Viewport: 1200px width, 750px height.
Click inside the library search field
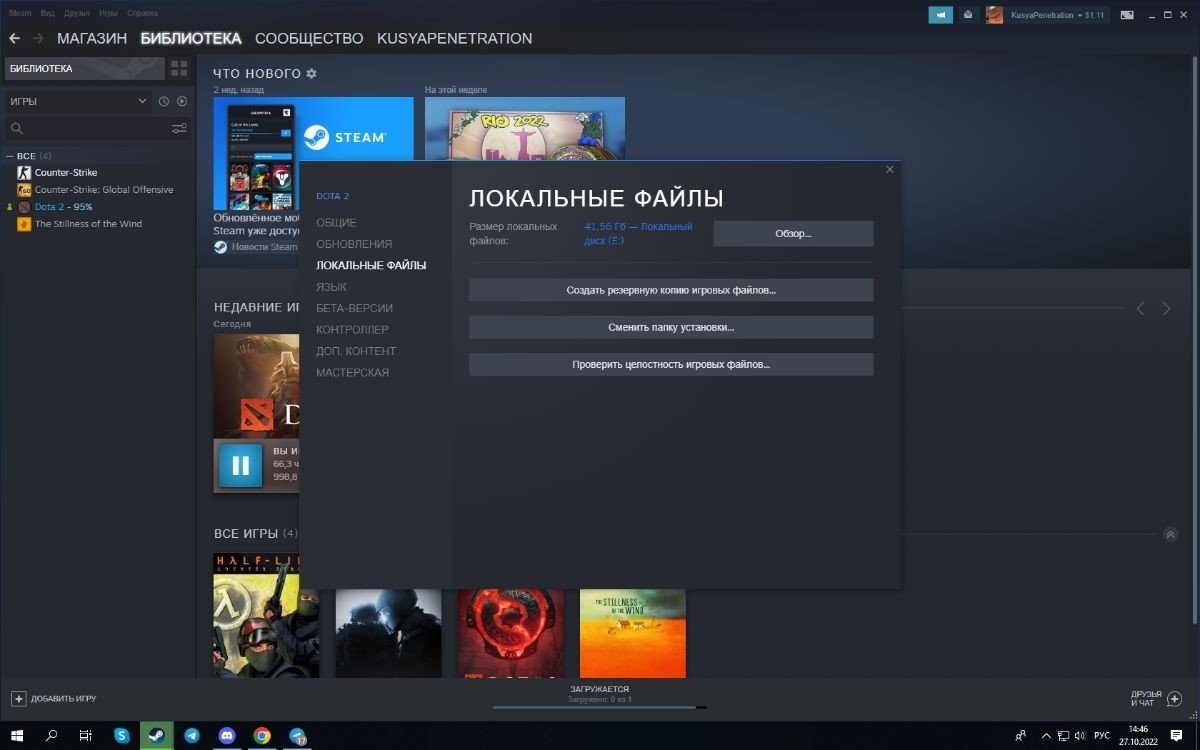[x=97, y=128]
